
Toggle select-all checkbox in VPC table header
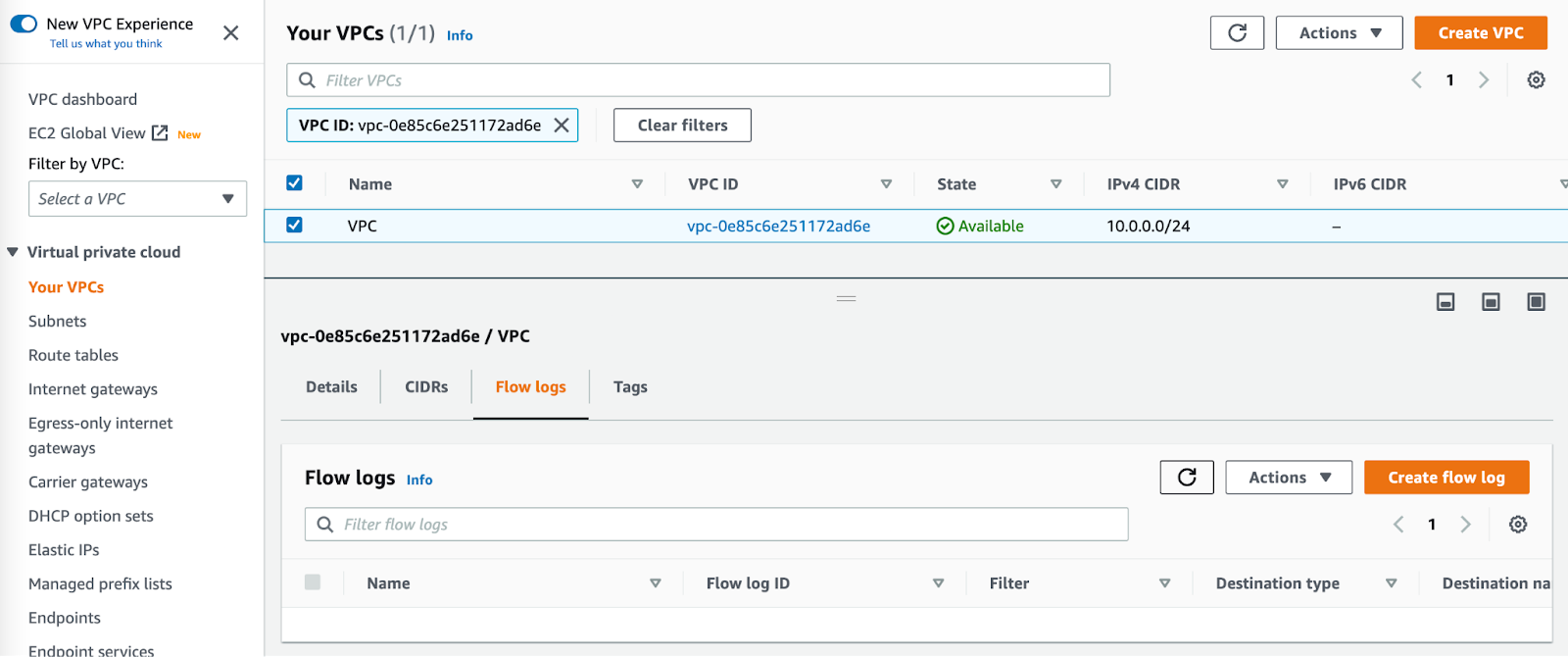294,183
